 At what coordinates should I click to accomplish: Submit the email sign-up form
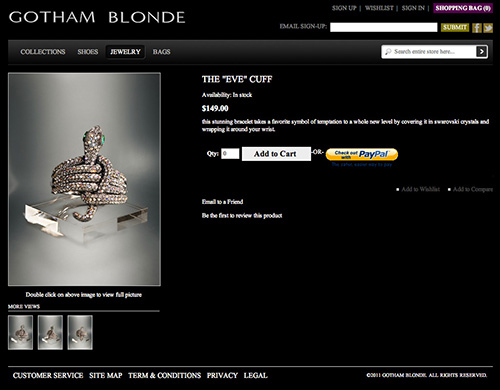point(455,27)
